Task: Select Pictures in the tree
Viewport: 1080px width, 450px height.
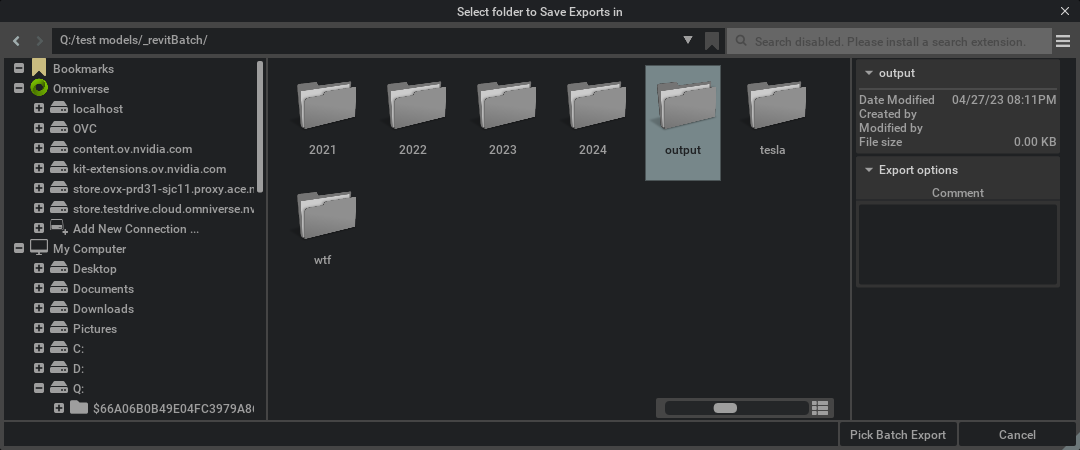Action: click(95, 329)
